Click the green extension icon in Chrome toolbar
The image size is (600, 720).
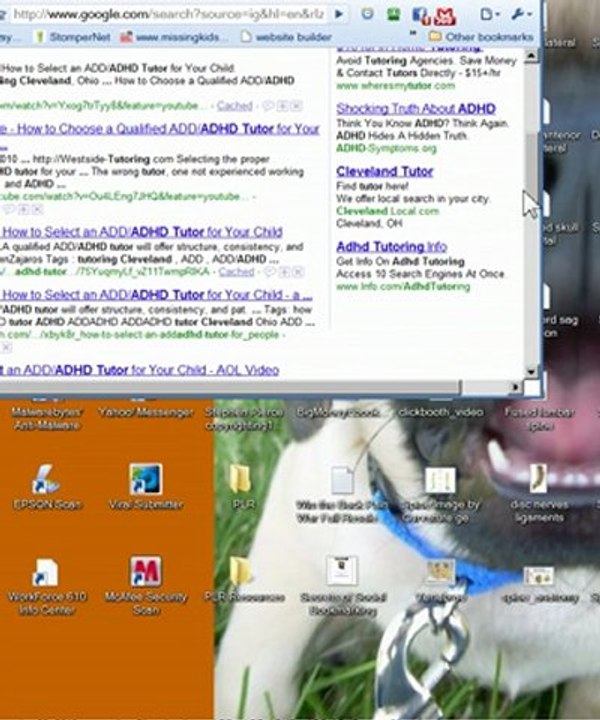point(393,14)
